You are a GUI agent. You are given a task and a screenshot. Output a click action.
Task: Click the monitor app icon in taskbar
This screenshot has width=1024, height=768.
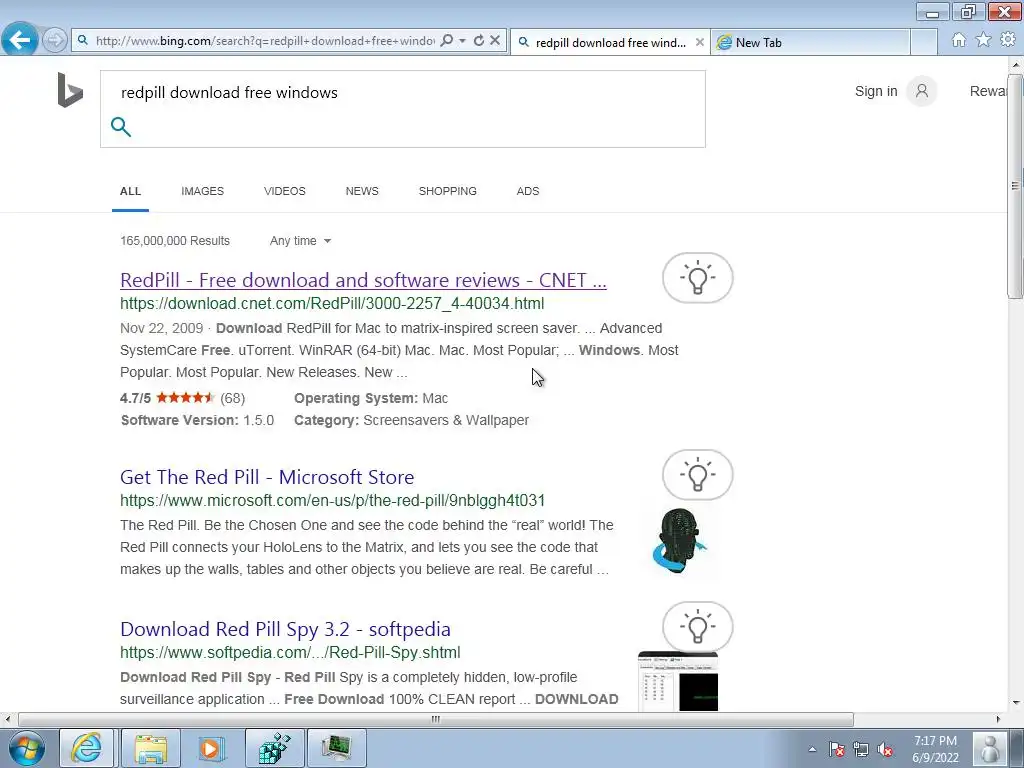[336, 748]
